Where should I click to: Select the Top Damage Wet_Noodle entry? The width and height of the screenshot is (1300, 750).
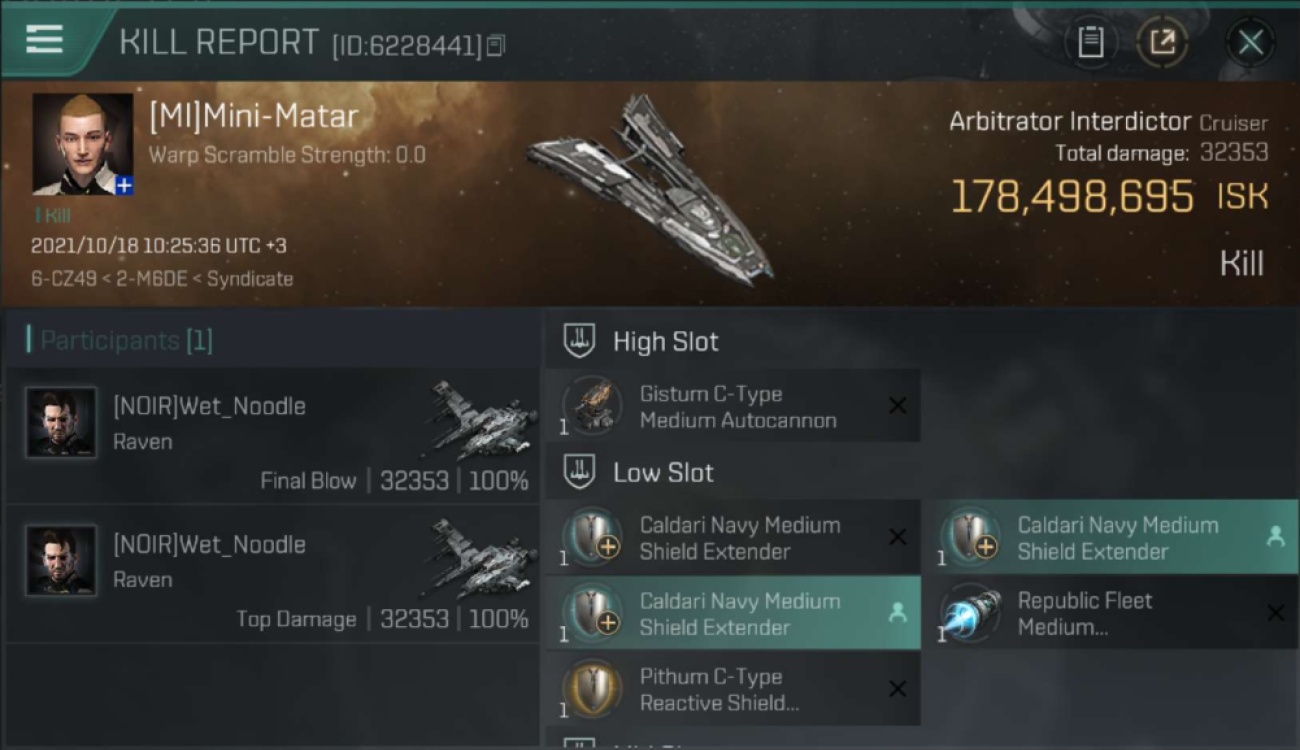pos(273,574)
